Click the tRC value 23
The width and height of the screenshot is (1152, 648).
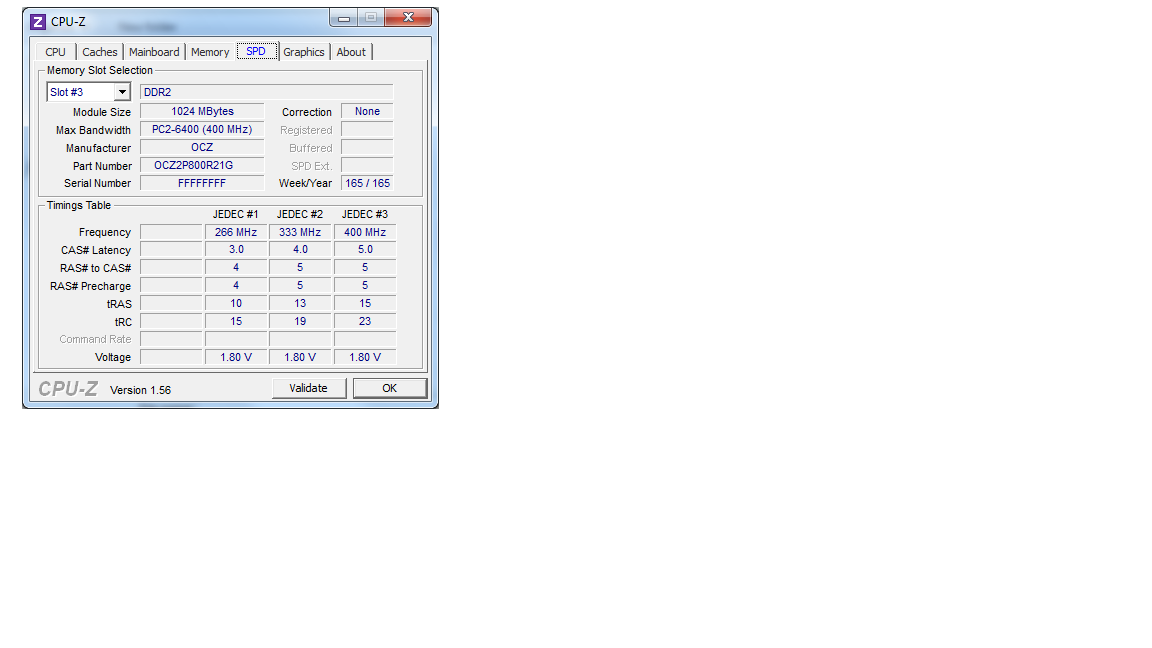(365, 321)
